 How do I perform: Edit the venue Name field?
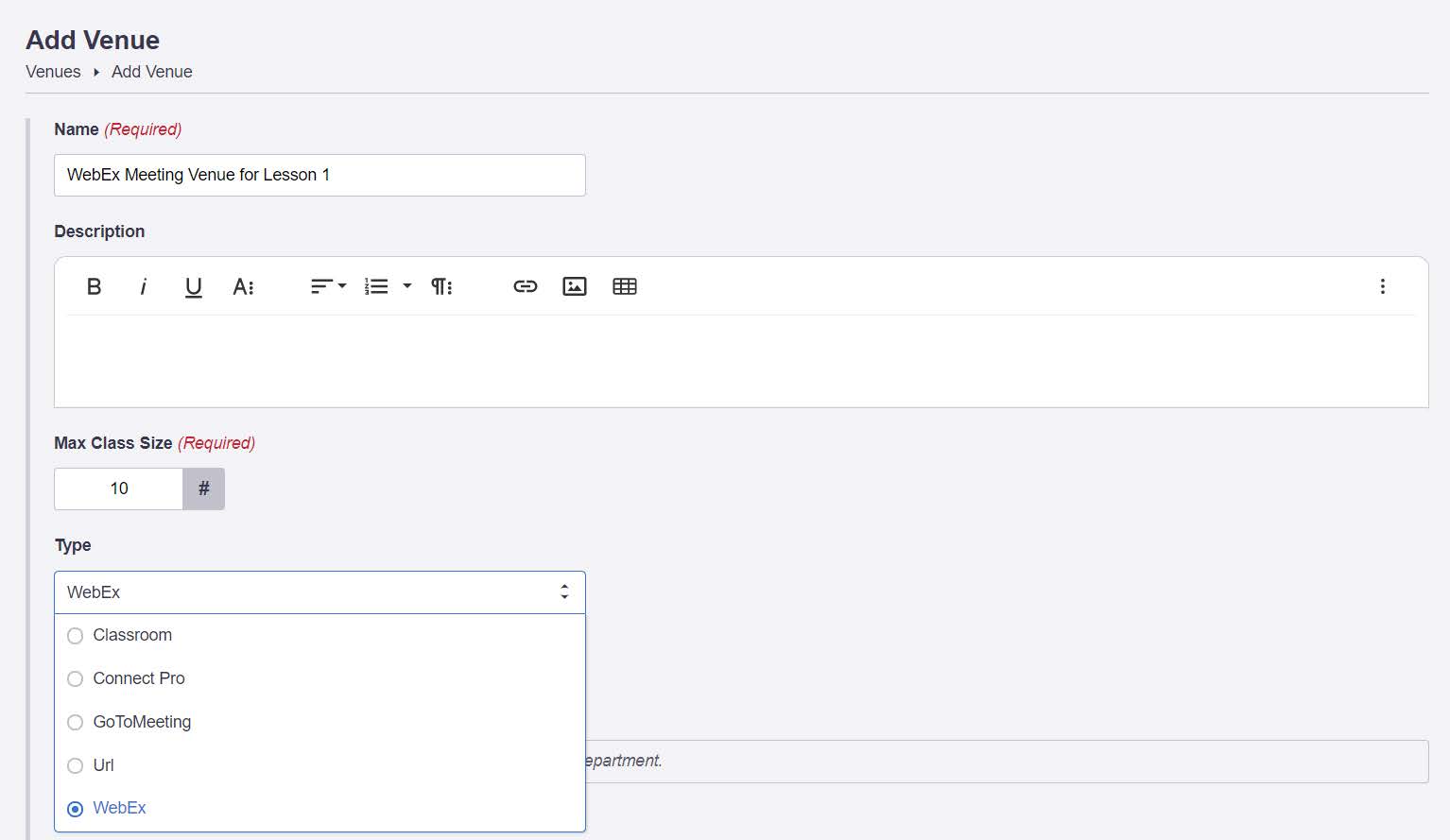click(319, 175)
